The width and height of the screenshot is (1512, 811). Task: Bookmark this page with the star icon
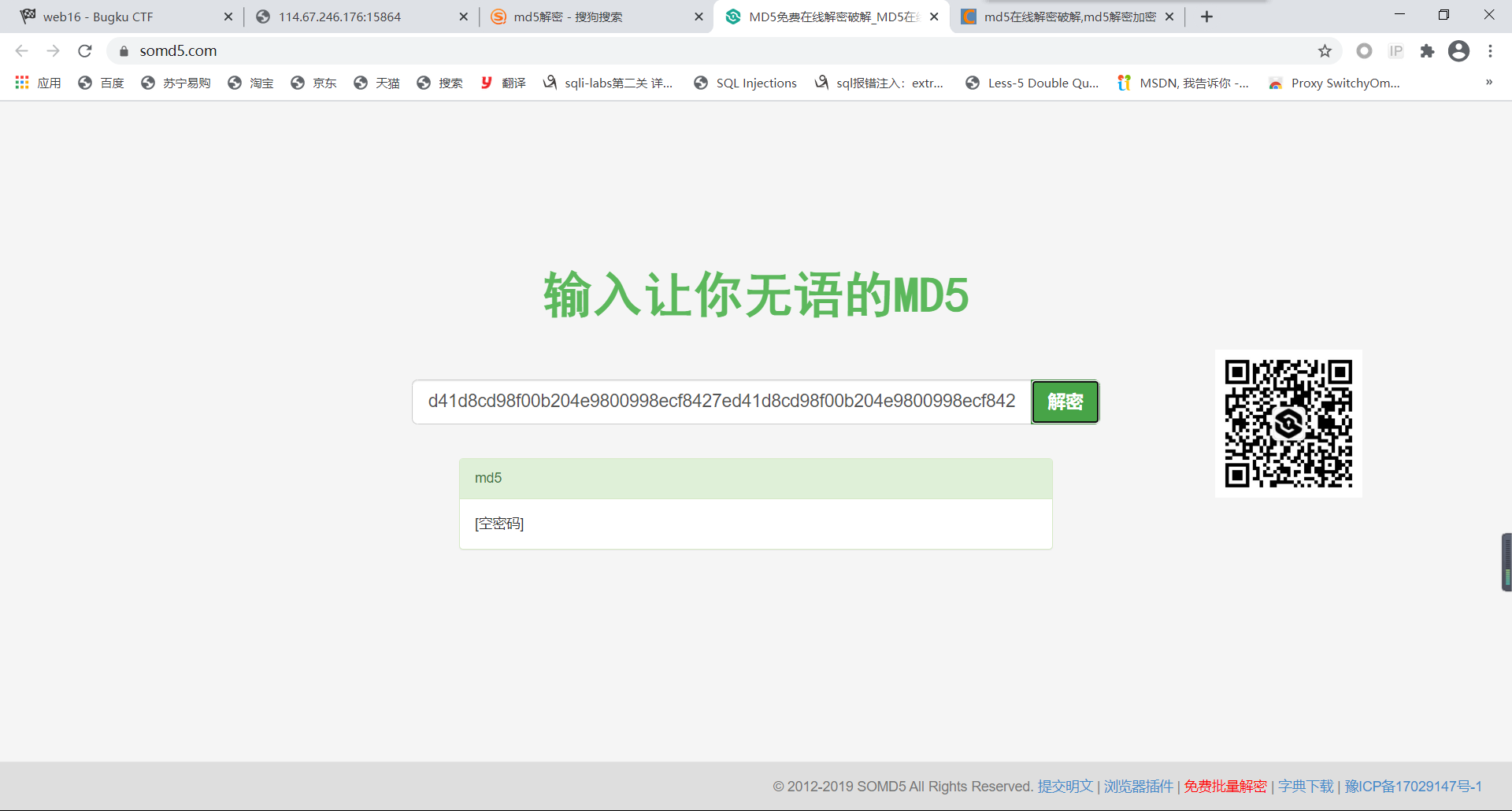click(x=1325, y=51)
